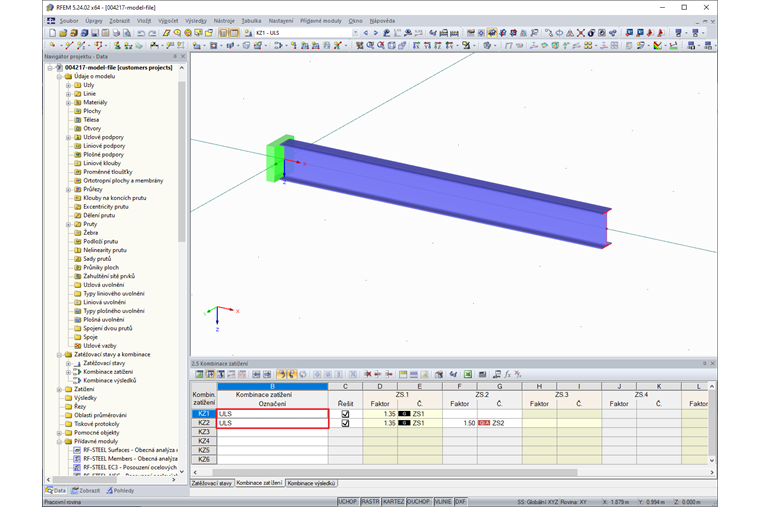Close the 2.5 Kombinace zatížení table panel
Image resolution: width=760 pixels, height=507 pixels.
(x=712, y=364)
